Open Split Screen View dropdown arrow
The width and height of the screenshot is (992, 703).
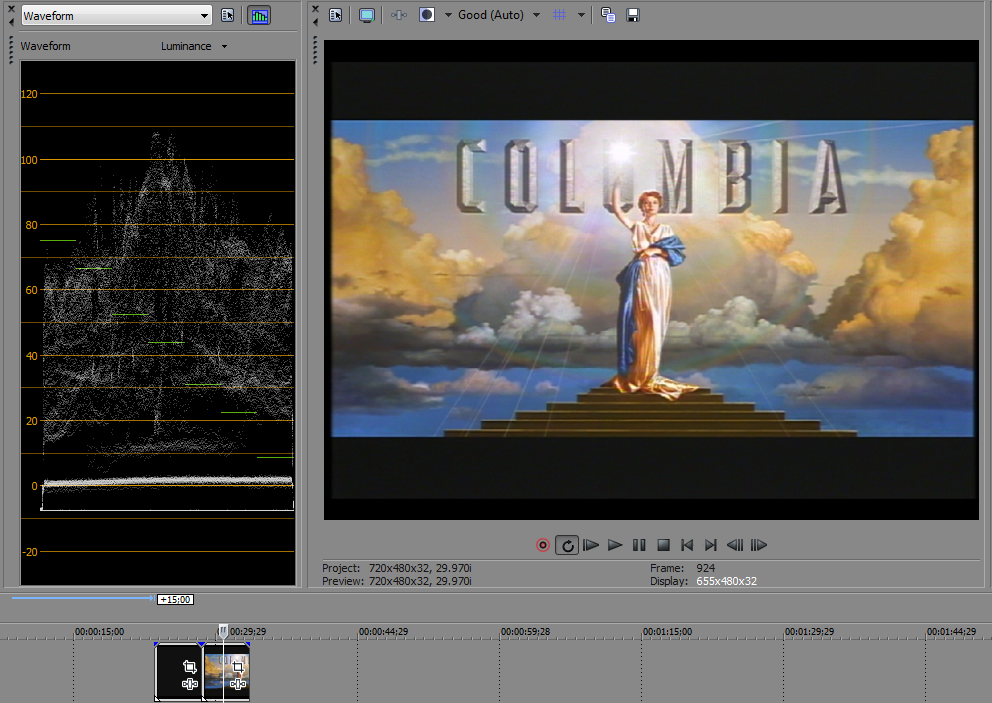[x=448, y=15]
